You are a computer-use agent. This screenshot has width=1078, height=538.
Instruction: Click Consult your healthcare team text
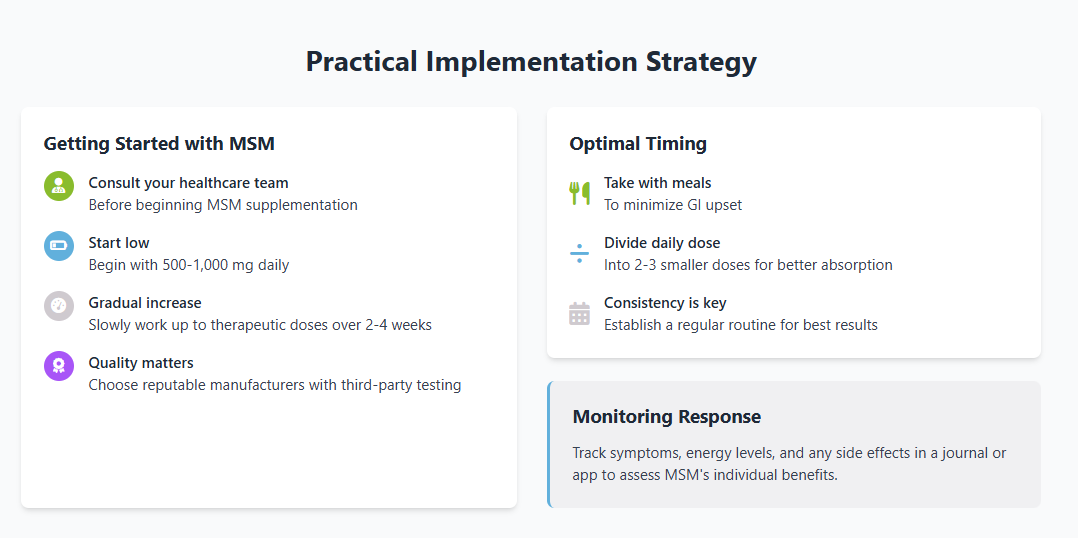pyautogui.click(x=188, y=183)
